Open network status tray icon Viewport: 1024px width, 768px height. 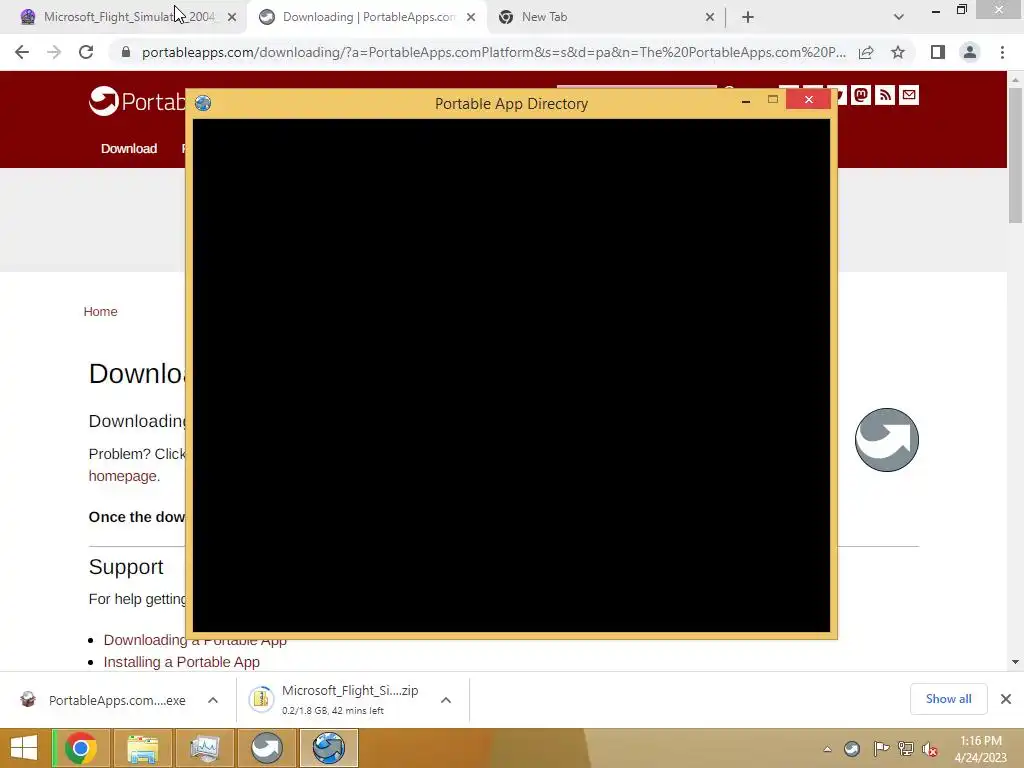pos(905,749)
